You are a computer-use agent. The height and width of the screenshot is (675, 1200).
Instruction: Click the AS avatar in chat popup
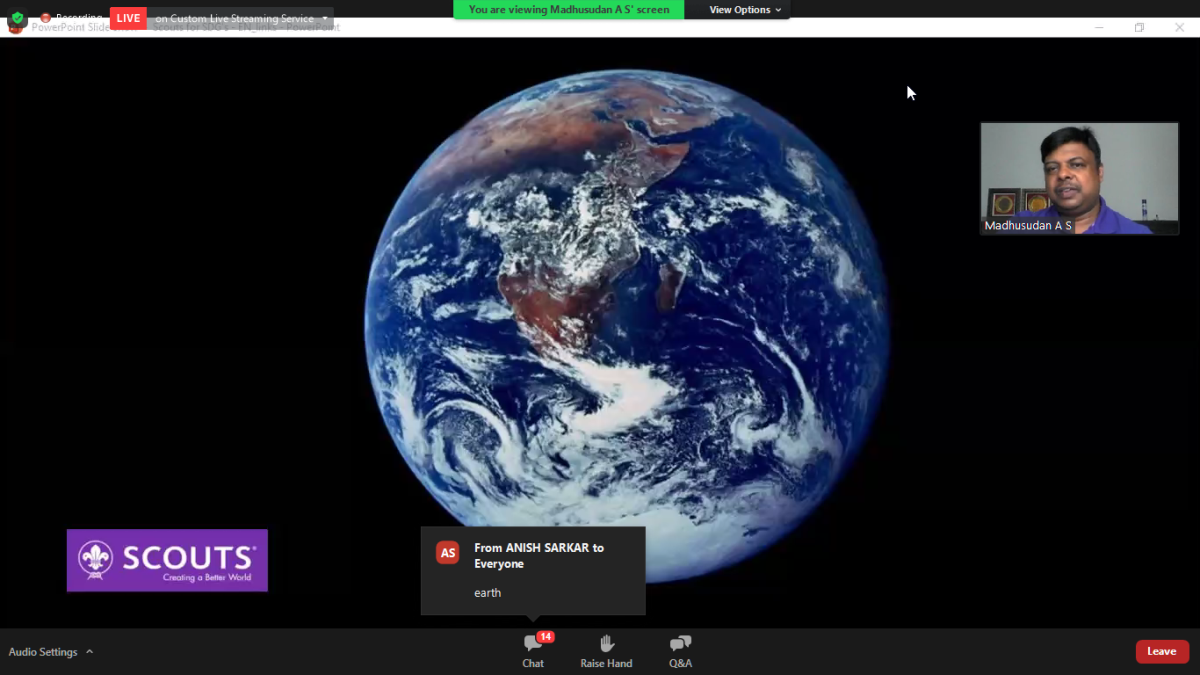448,553
